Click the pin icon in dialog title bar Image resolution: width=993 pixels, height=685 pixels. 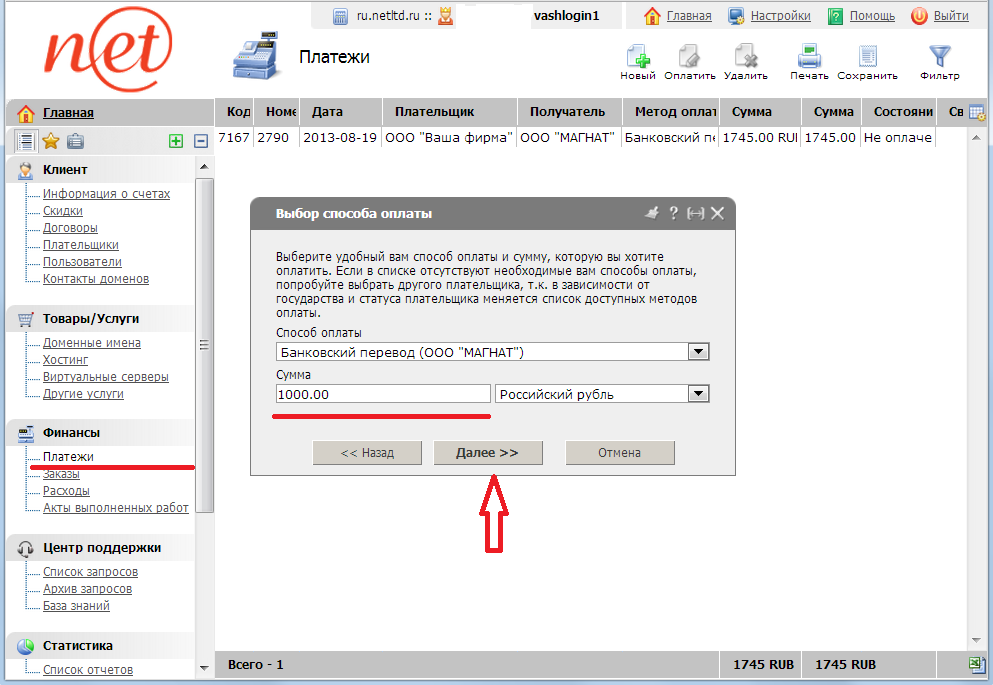[x=652, y=213]
